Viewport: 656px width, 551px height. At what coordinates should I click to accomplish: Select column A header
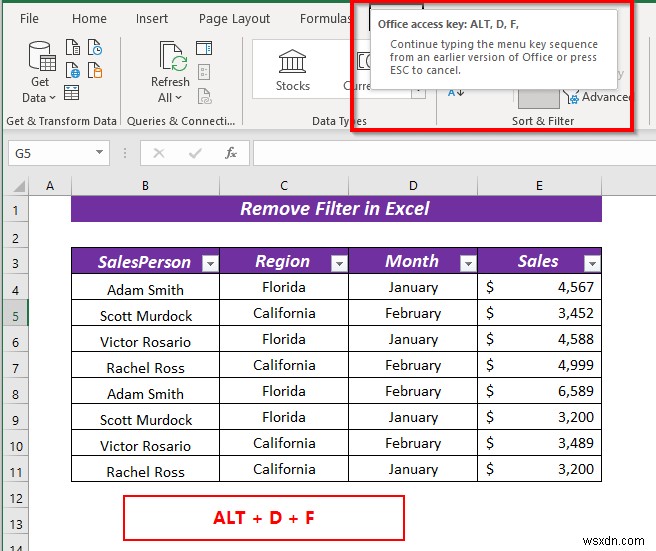coord(50,185)
